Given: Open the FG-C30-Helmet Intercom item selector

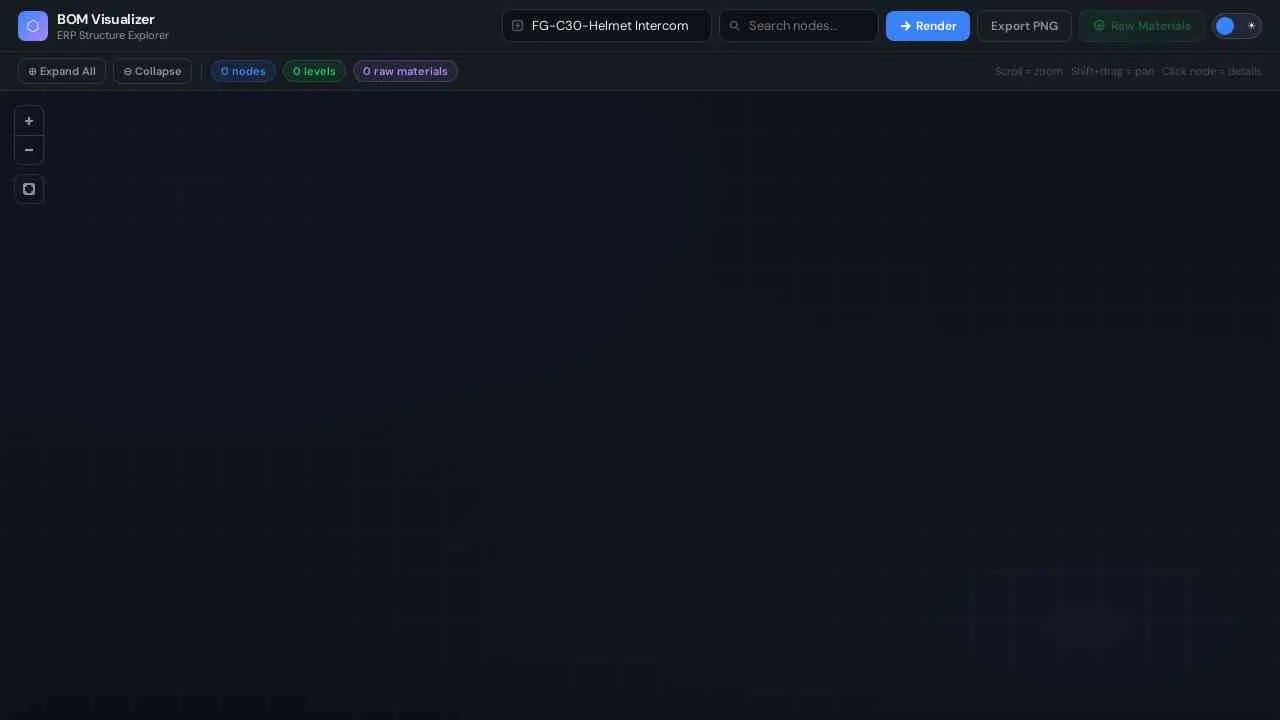Looking at the screenshot, I should click(x=607, y=26).
